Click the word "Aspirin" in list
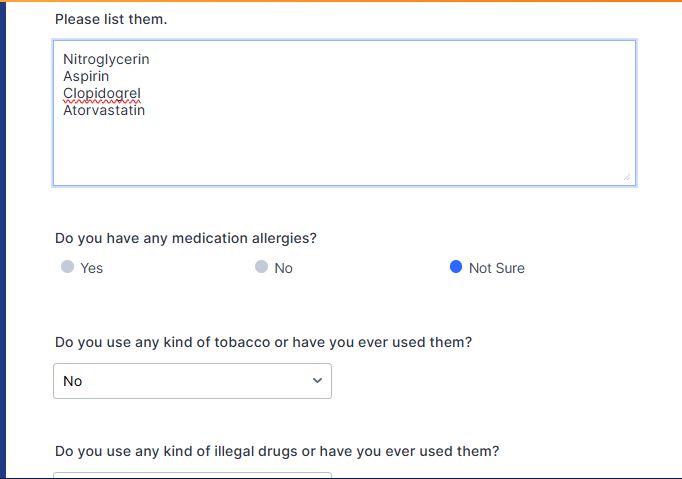 [x=86, y=76]
